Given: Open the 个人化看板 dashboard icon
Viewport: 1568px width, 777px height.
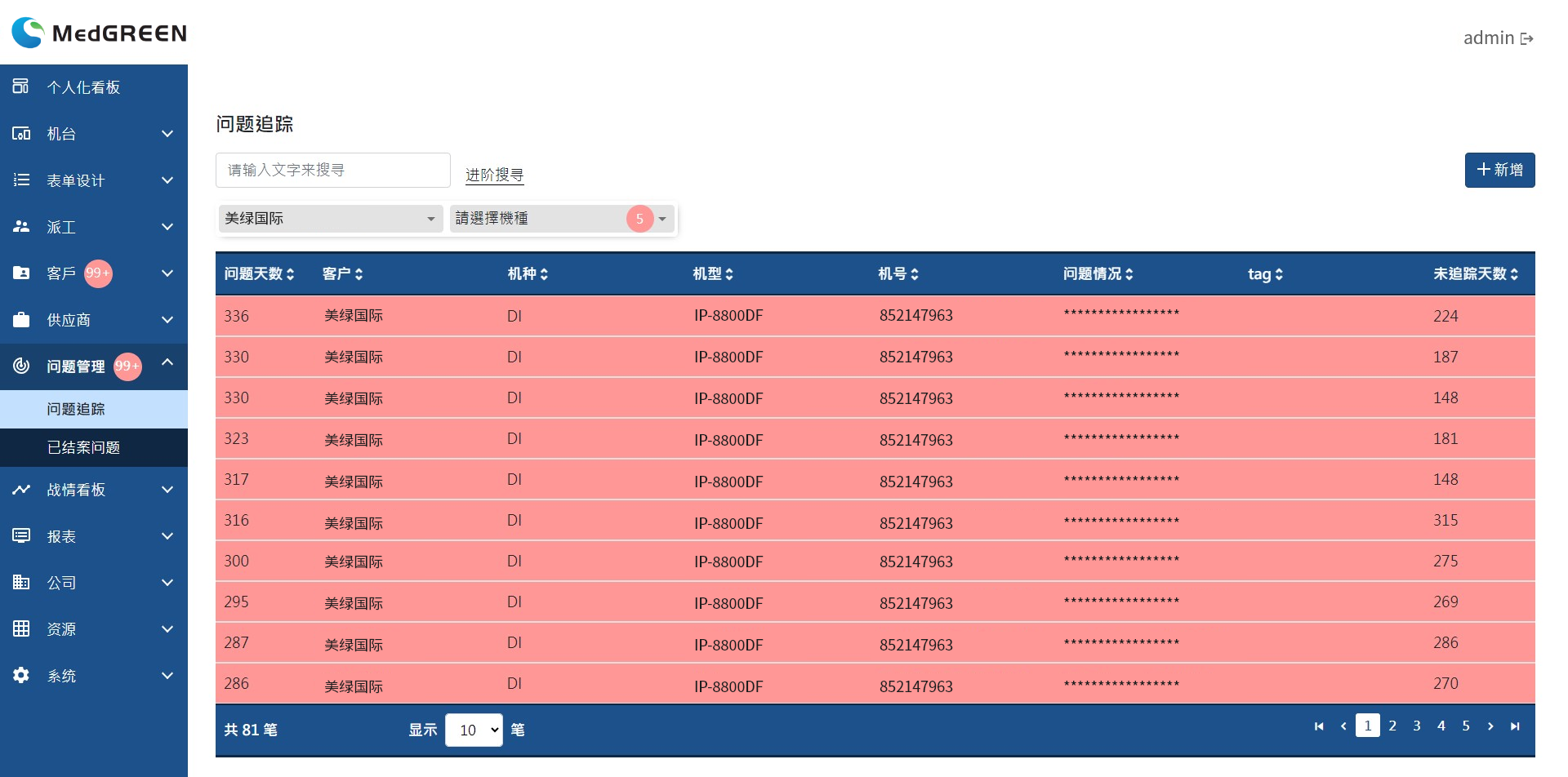Looking at the screenshot, I should point(21,86).
